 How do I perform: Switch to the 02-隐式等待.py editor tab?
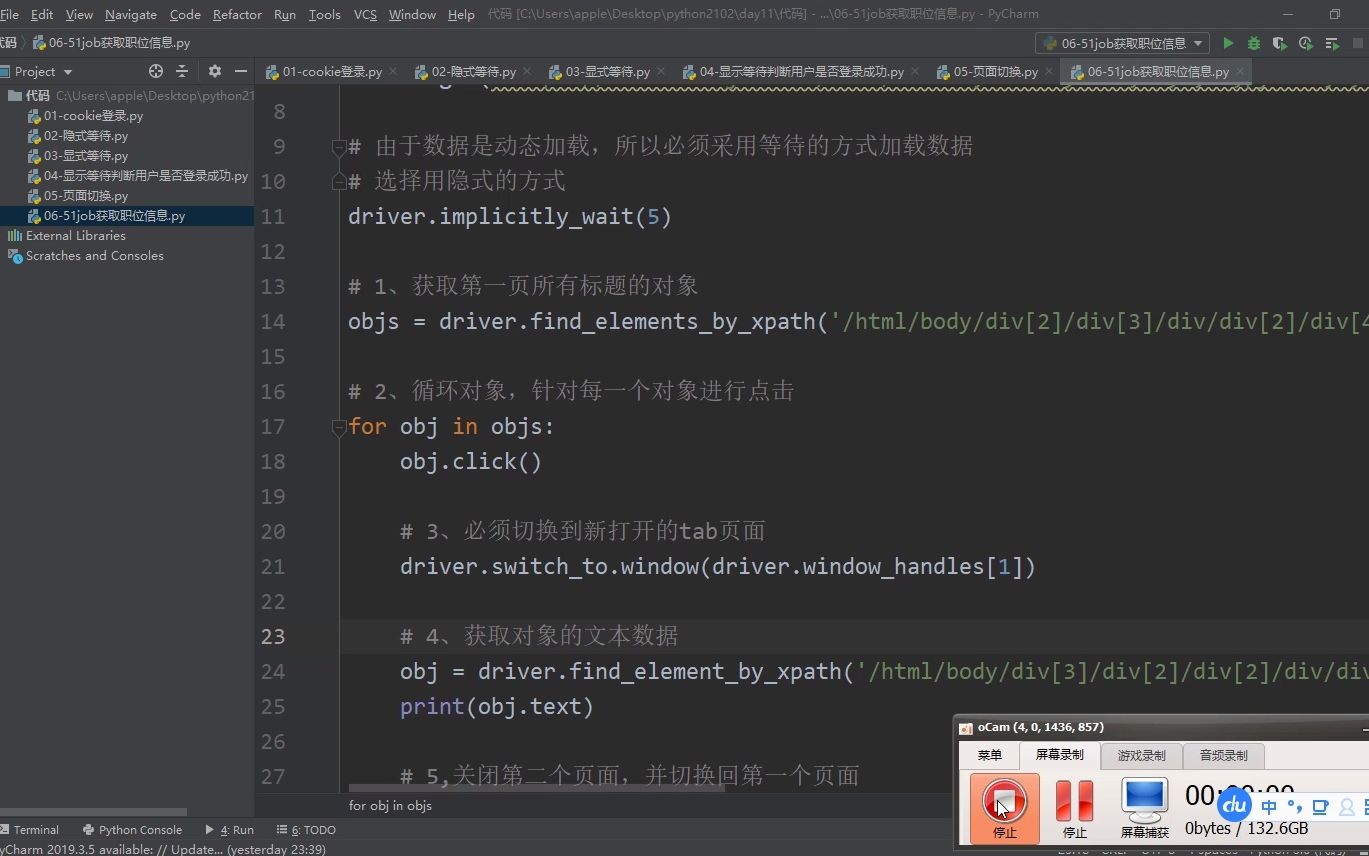tap(473, 71)
